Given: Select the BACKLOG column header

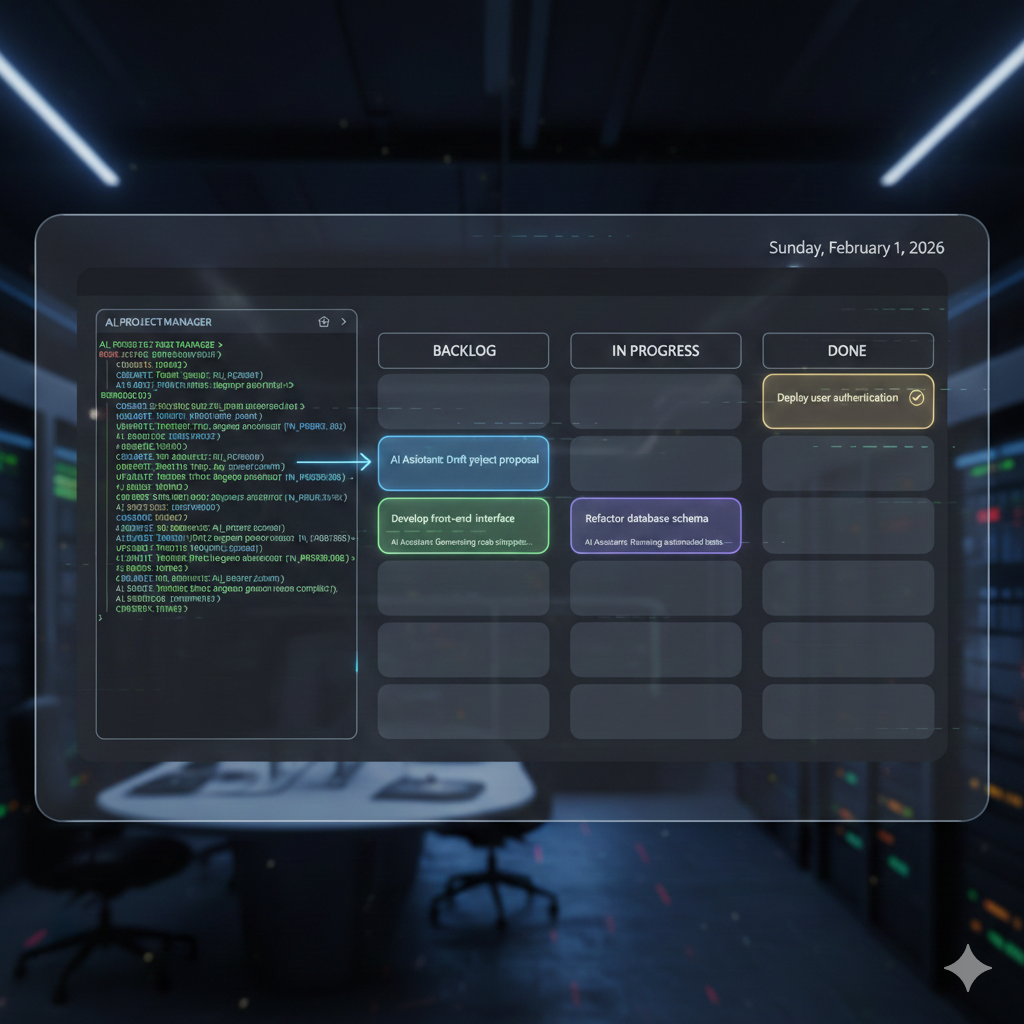Looking at the screenshot, I should point(463,350).
